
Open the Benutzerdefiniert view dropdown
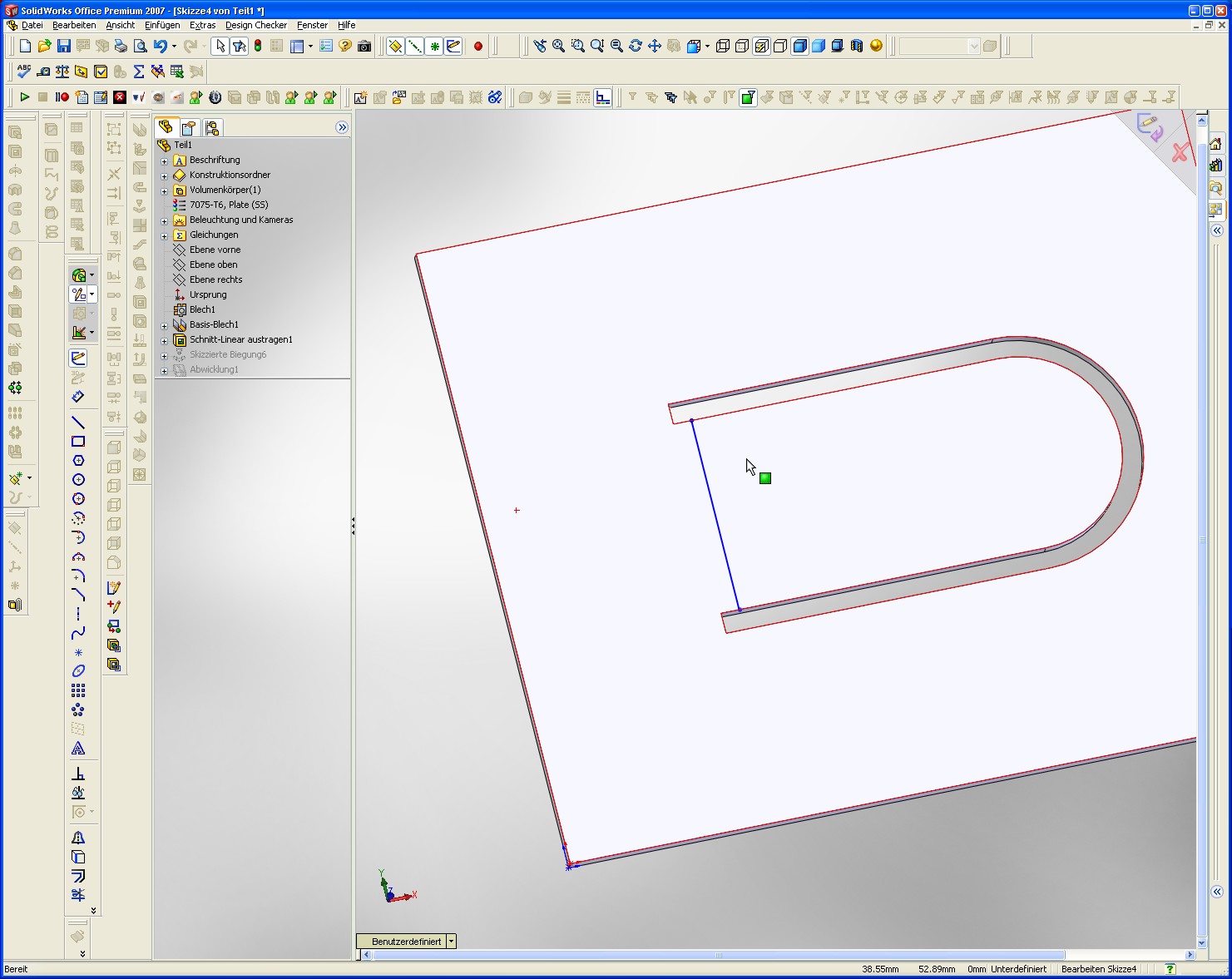(451, 942)
